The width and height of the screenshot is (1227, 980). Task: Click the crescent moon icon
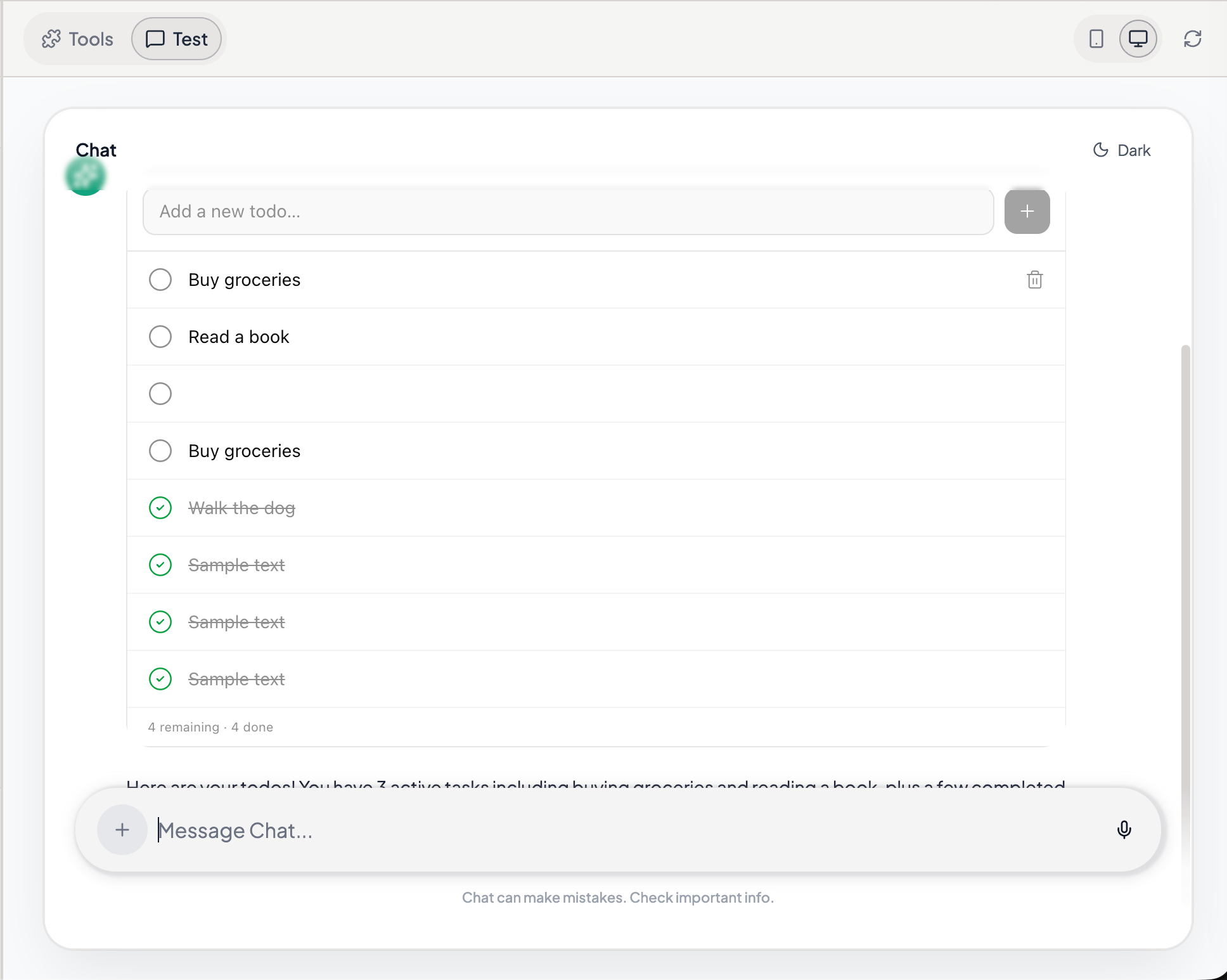pyautogui.click(x=1101, y=150)
